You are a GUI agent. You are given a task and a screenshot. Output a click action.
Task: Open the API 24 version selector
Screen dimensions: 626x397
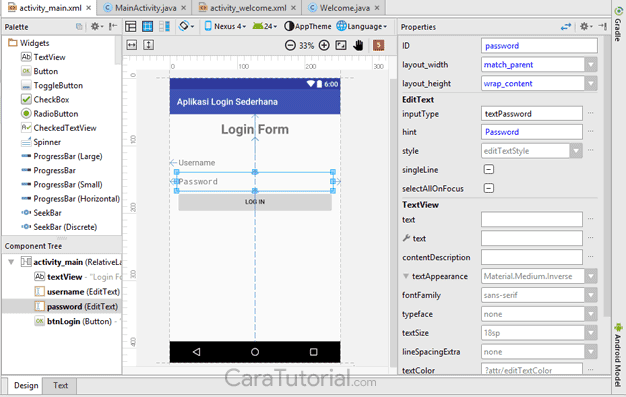(265, 26)
